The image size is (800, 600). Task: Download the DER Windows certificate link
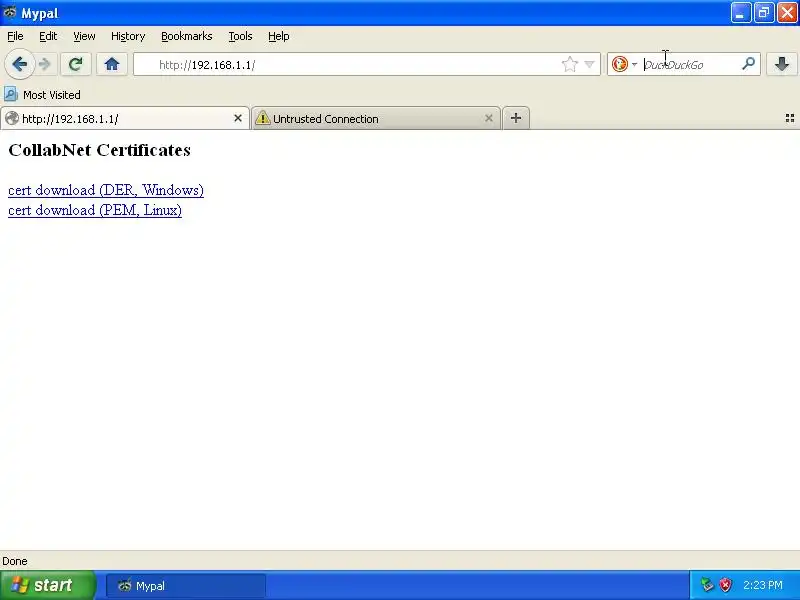click(x=106, y=190)
